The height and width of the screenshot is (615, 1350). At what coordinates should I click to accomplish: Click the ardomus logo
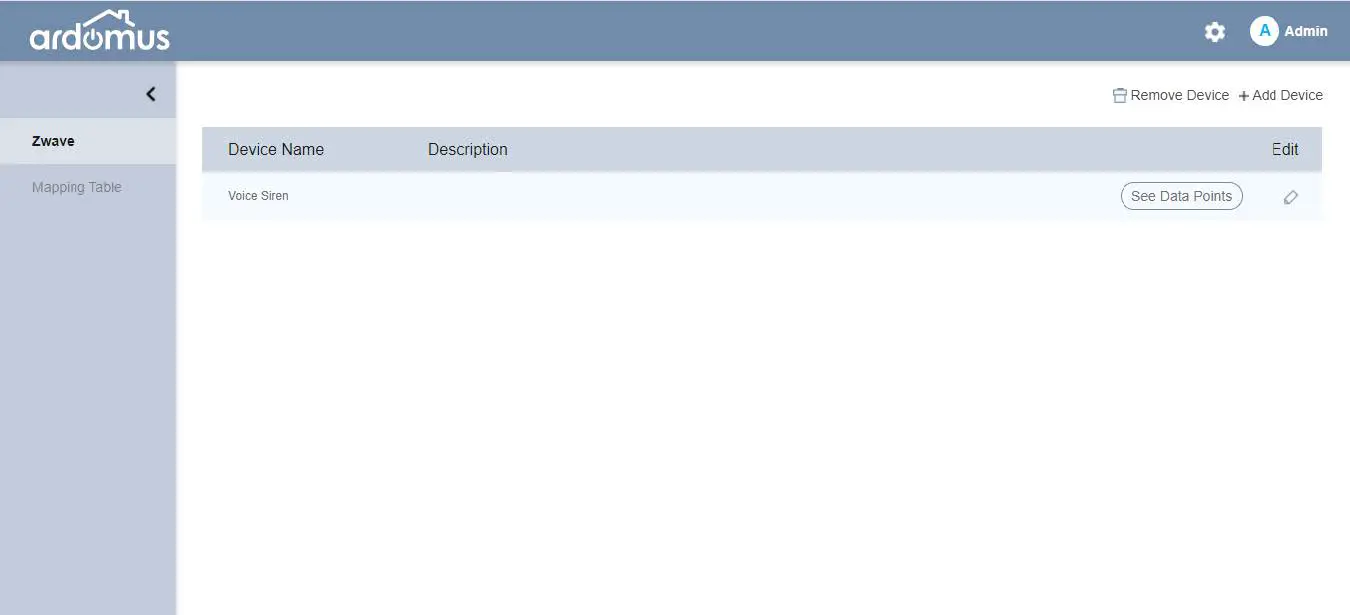pos(100,31)
